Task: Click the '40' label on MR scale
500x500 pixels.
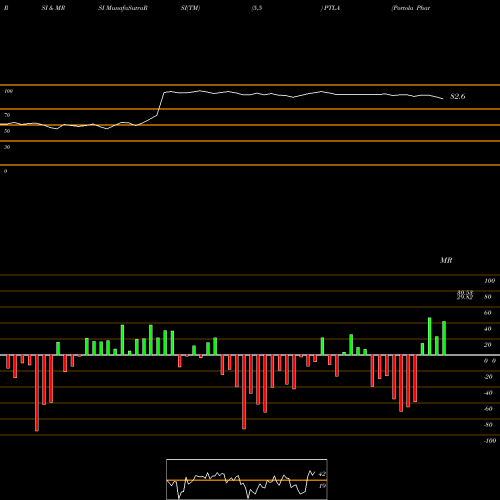Action: coord(488,329)
